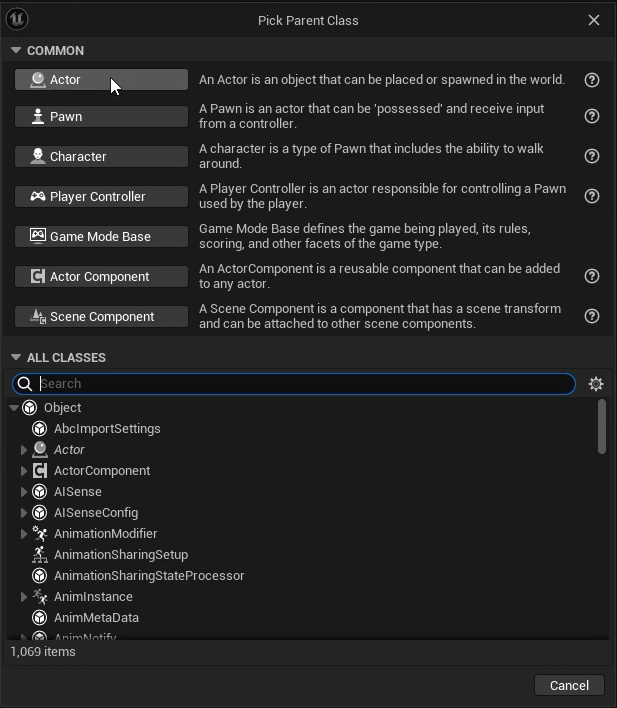
Task: Choose Game Mode Base as parent class
Action: (x=101, y=236)
